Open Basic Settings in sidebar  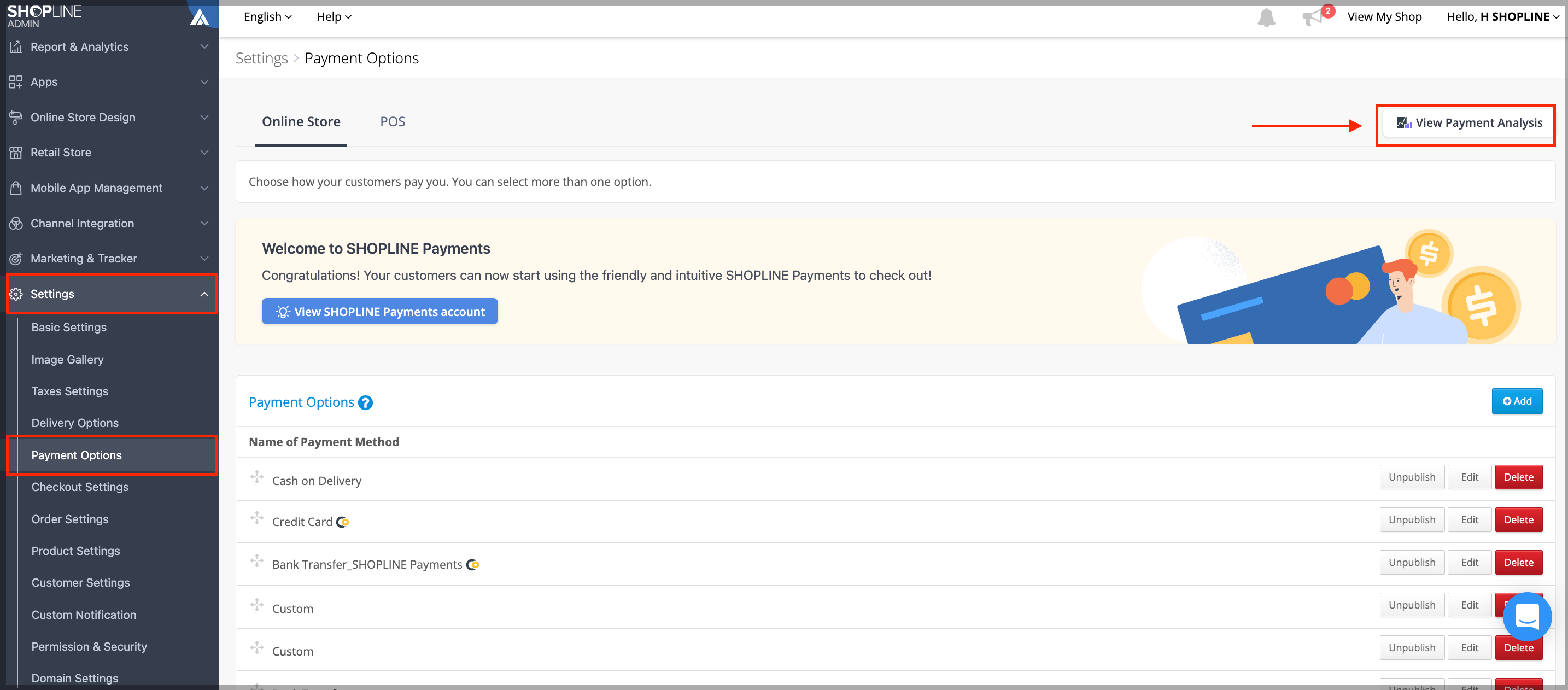click(x=69, y=328)
